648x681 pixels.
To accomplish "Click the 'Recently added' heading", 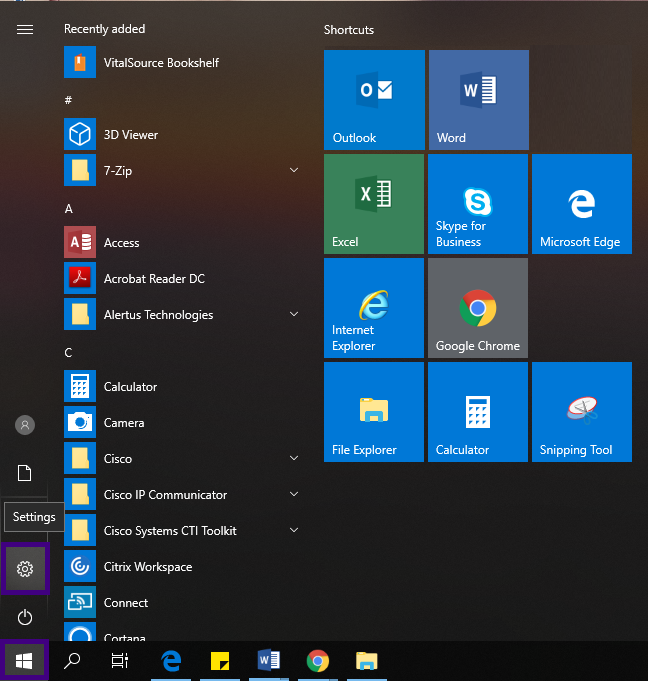I will point(105,29).
